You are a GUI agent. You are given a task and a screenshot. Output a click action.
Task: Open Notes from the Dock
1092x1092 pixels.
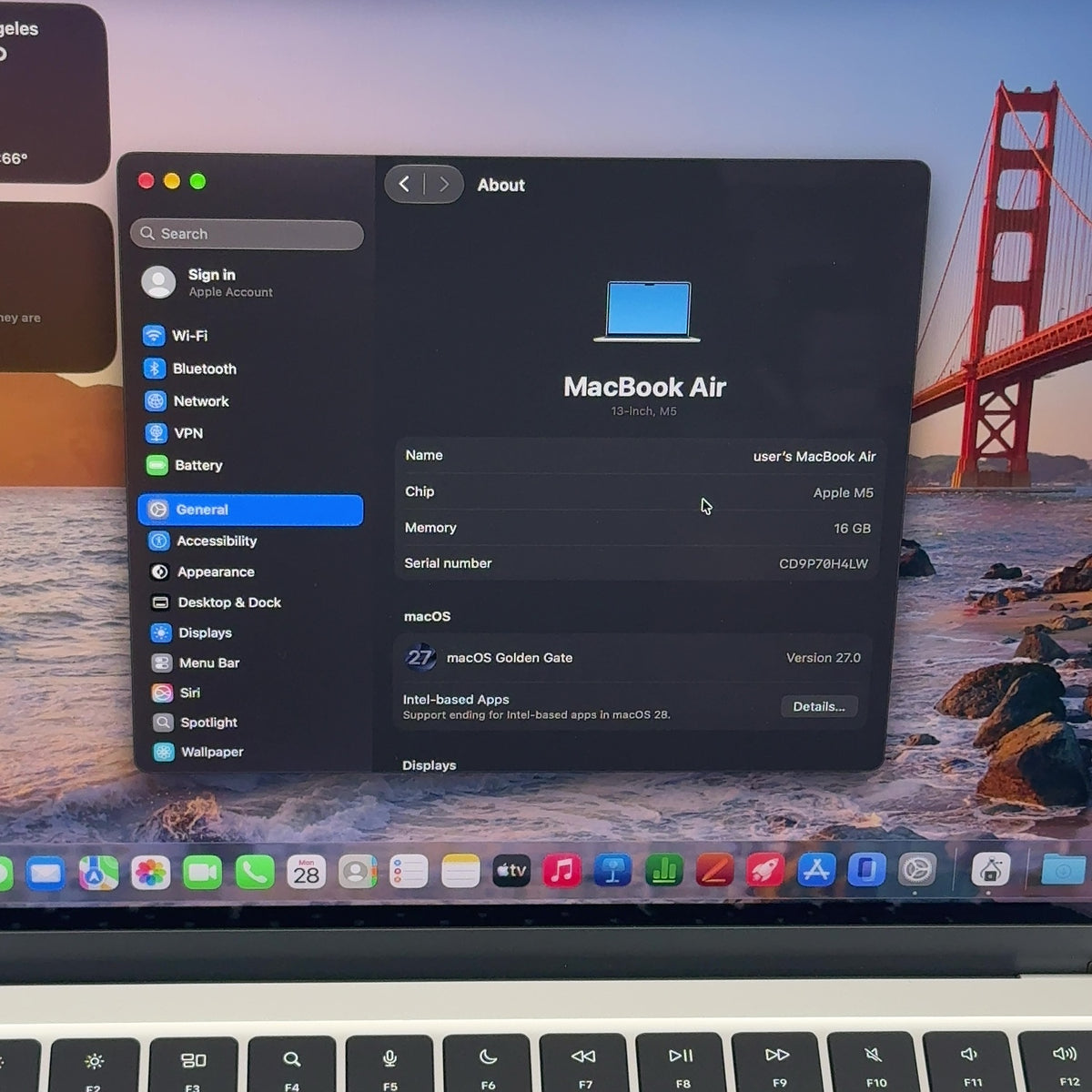460,872
